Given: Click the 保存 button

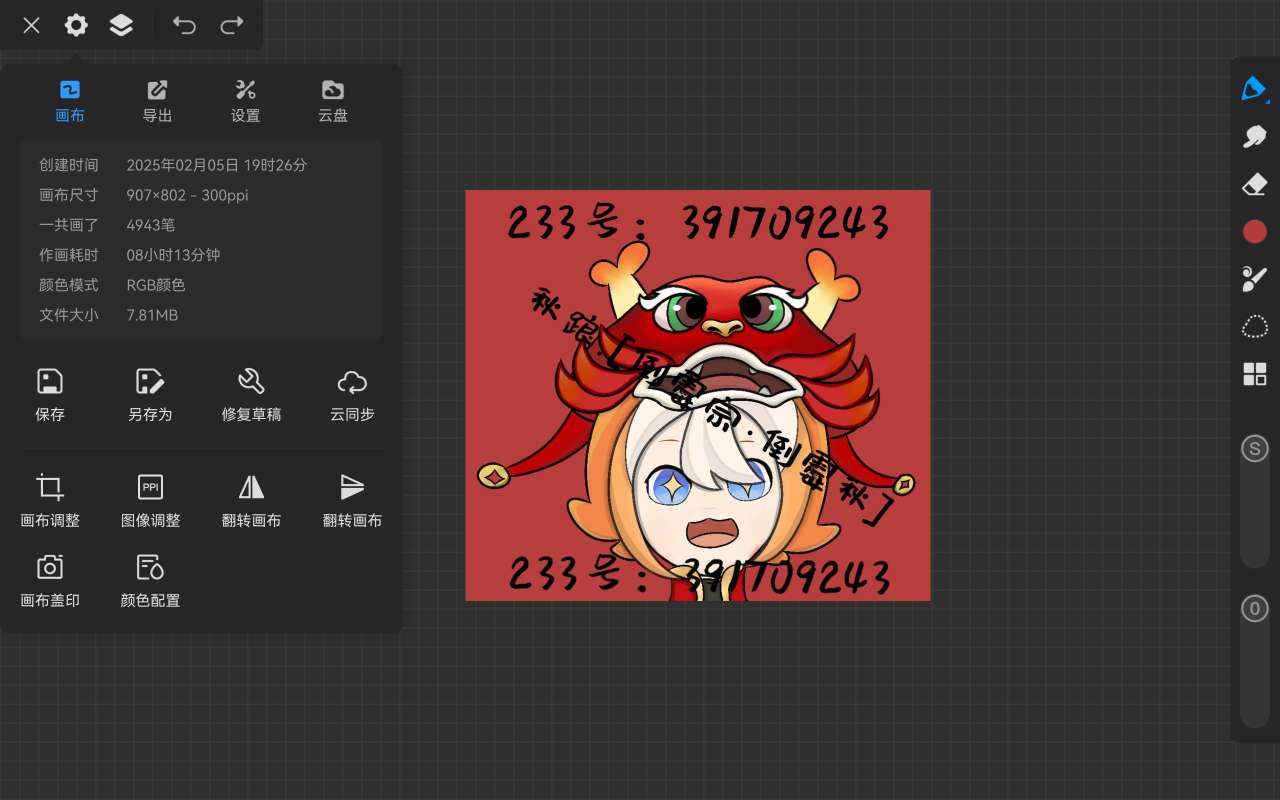Looking at the screenshot, I should [50, 393].
